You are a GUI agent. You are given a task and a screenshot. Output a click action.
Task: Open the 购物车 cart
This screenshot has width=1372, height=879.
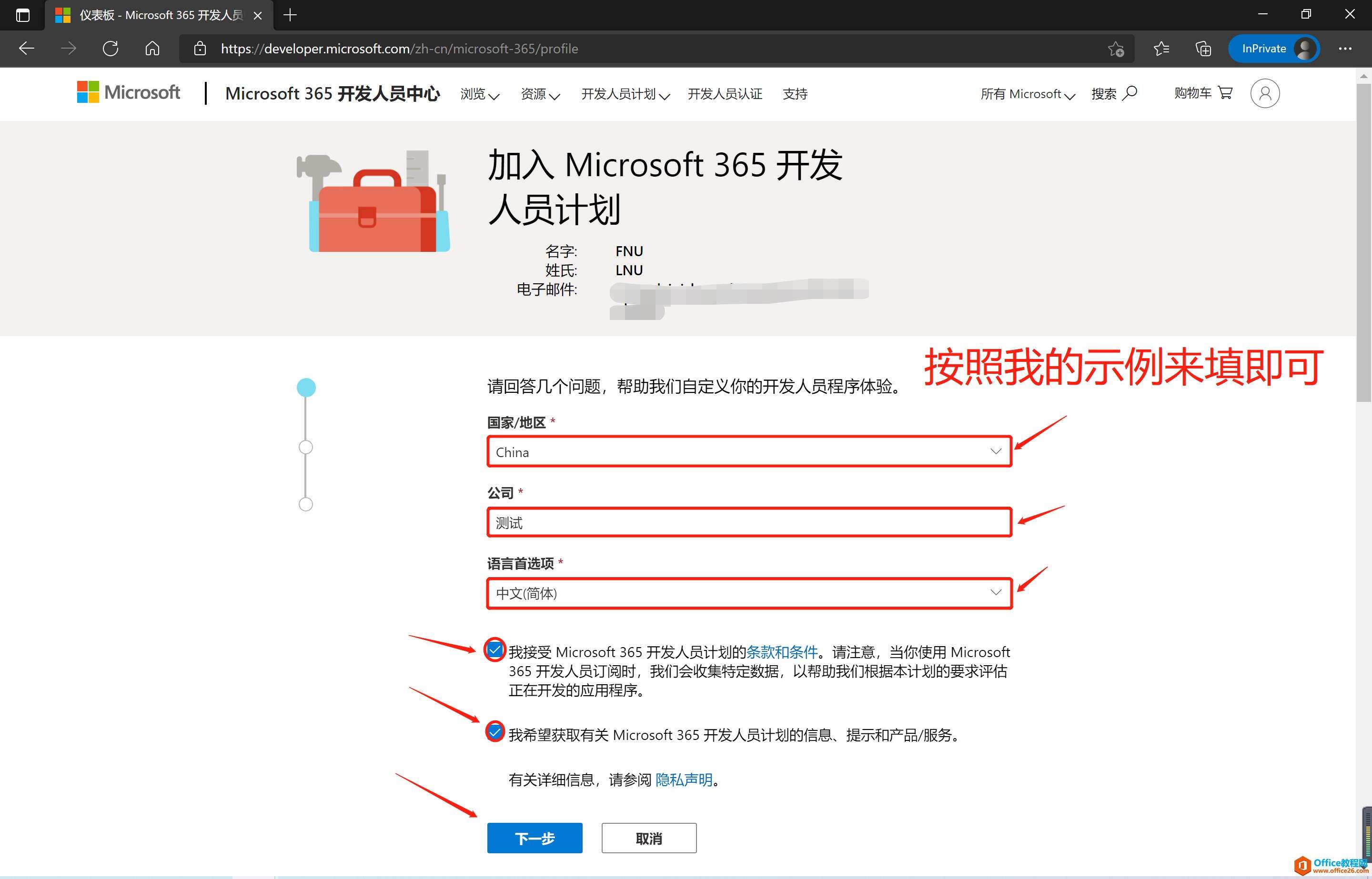pyautogui.click(x=1203, y=93)
